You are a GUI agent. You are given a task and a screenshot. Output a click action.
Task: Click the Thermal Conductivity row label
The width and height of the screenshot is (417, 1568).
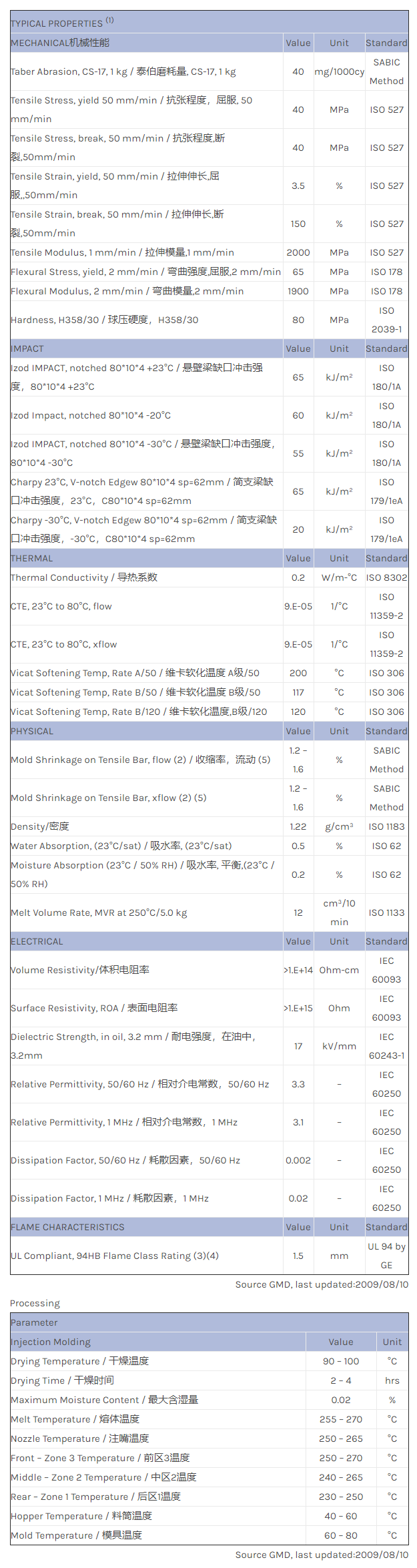point(84,577)
